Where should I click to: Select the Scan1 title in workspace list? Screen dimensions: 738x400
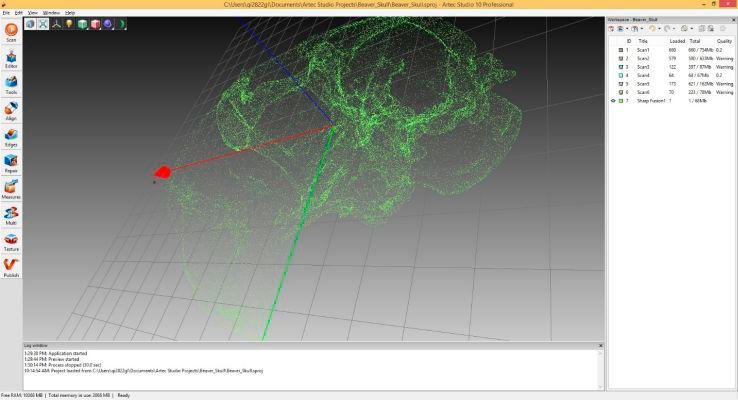pyautogui.click(x=643, y=50)
